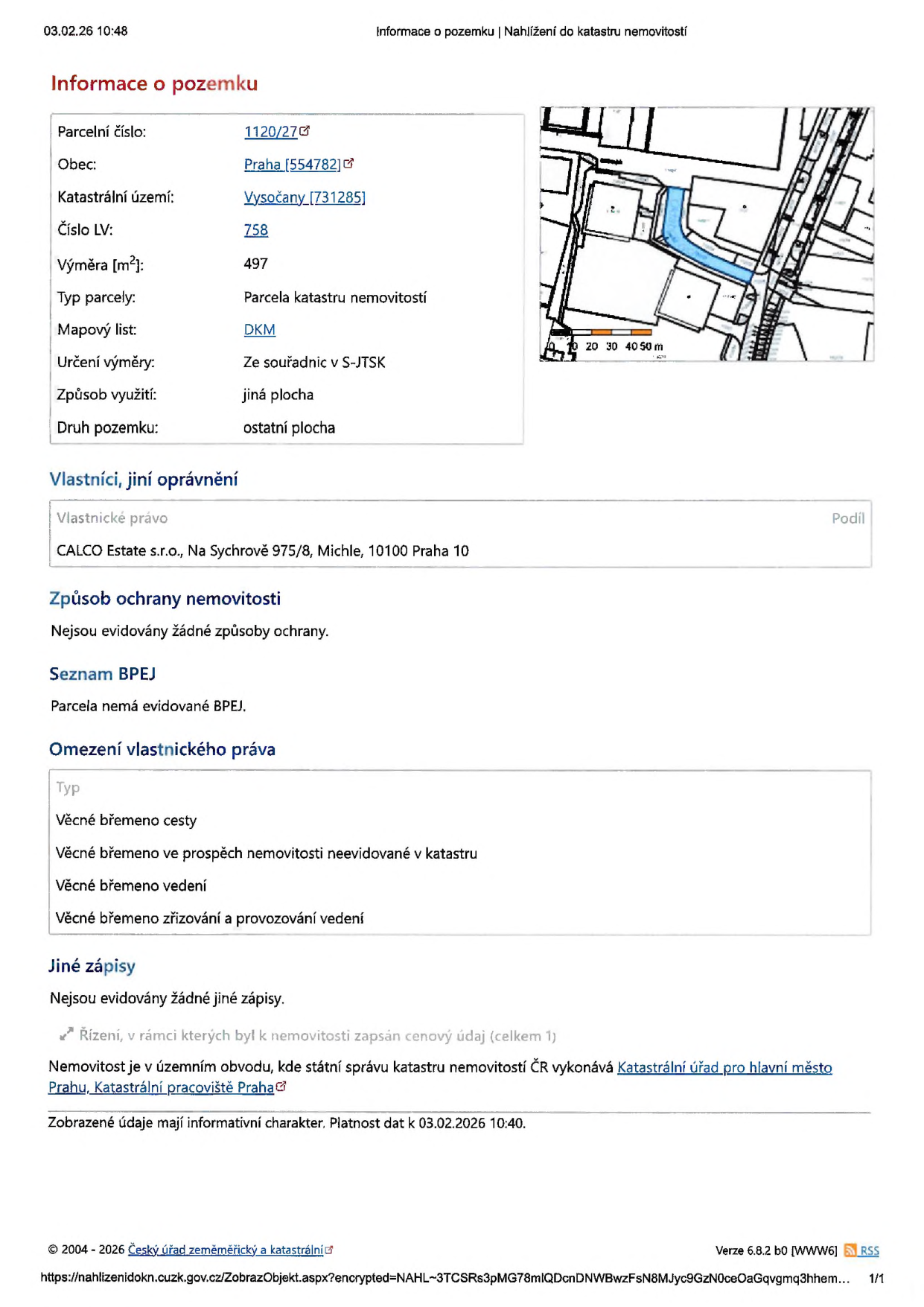Screen dimensions: 924x1307
Task: Open Český úřad zeměměřický a katastrální link
Action: (226, 1250)
